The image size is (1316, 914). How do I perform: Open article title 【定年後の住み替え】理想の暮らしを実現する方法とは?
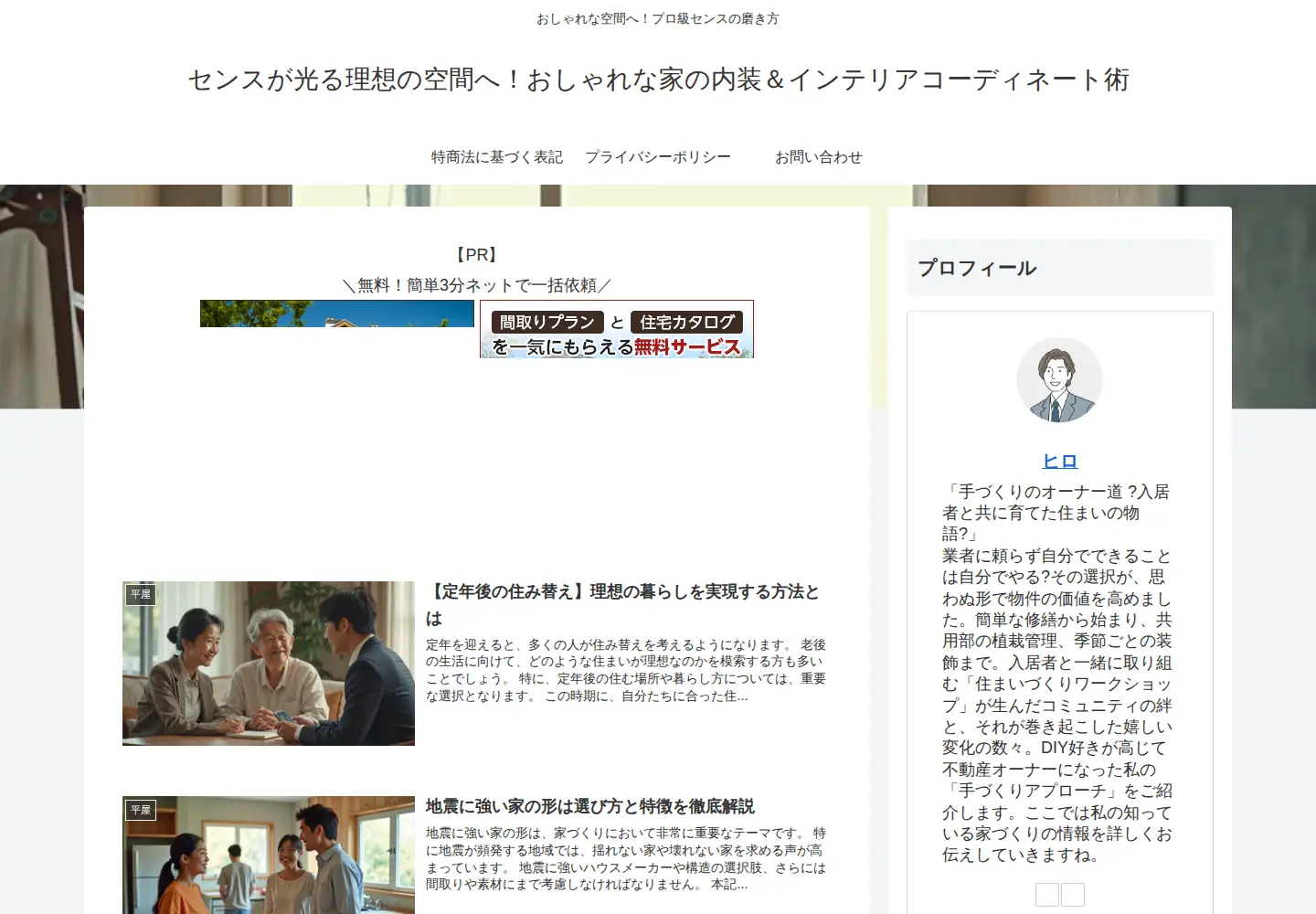(x=622, y=604)
